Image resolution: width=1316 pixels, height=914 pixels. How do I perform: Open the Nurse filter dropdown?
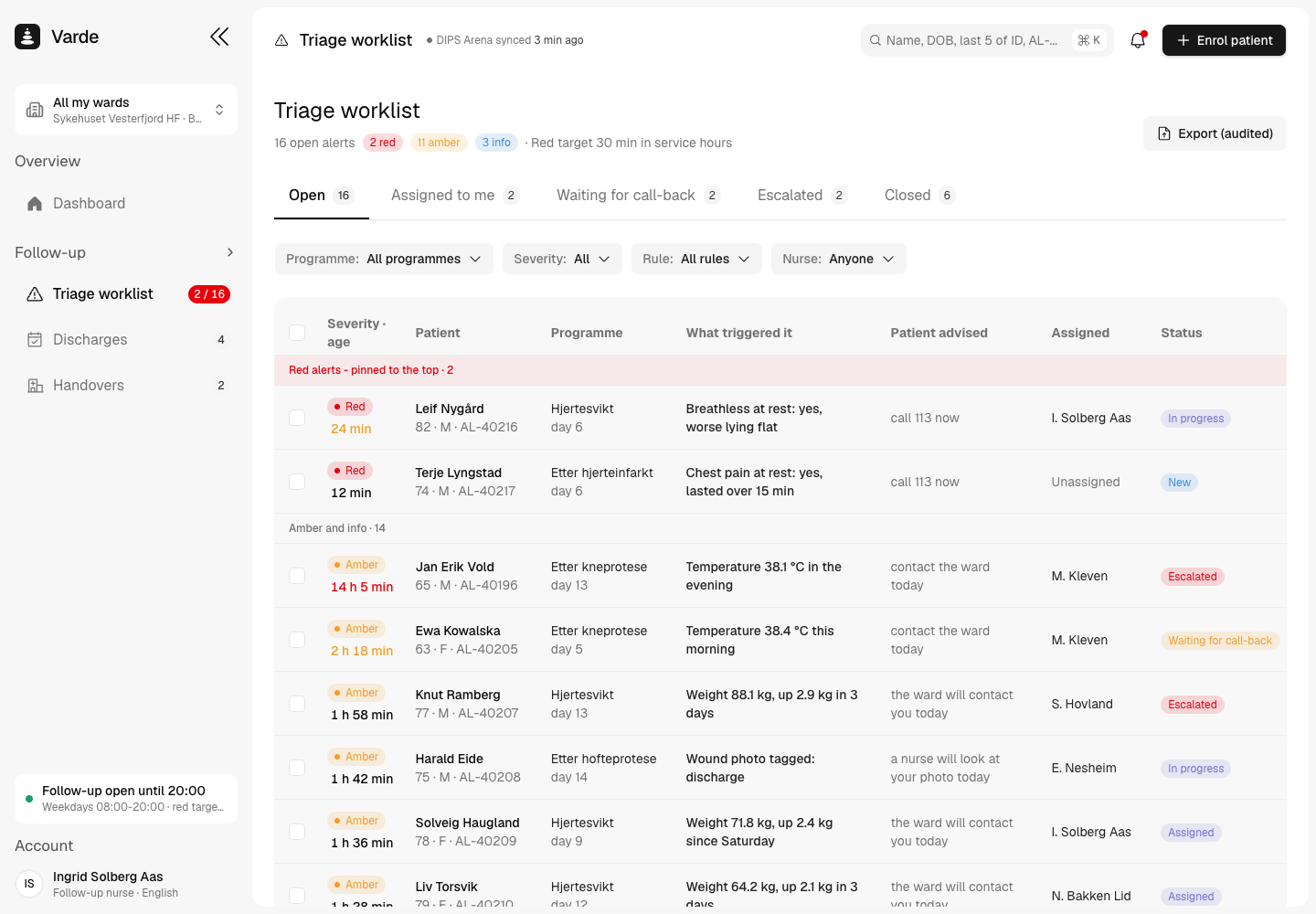point(839,259)
